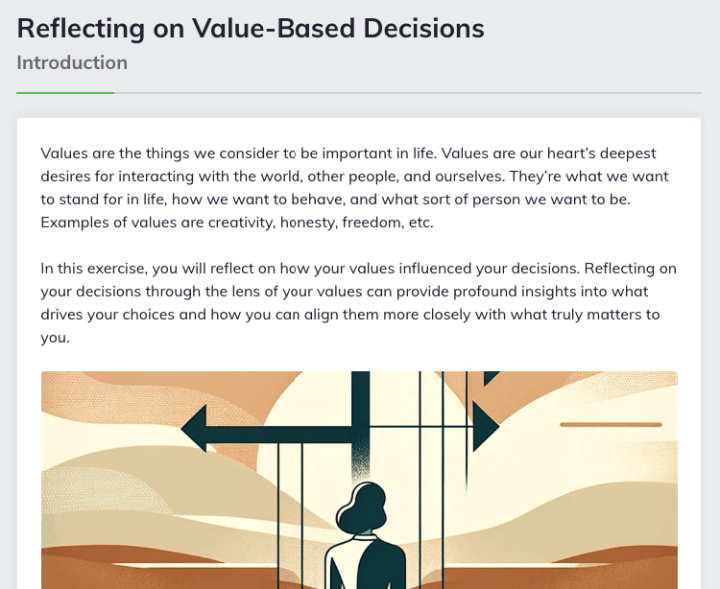Click the green completed portion of the progress bar

pyautogui.click(x=65, y=93)
